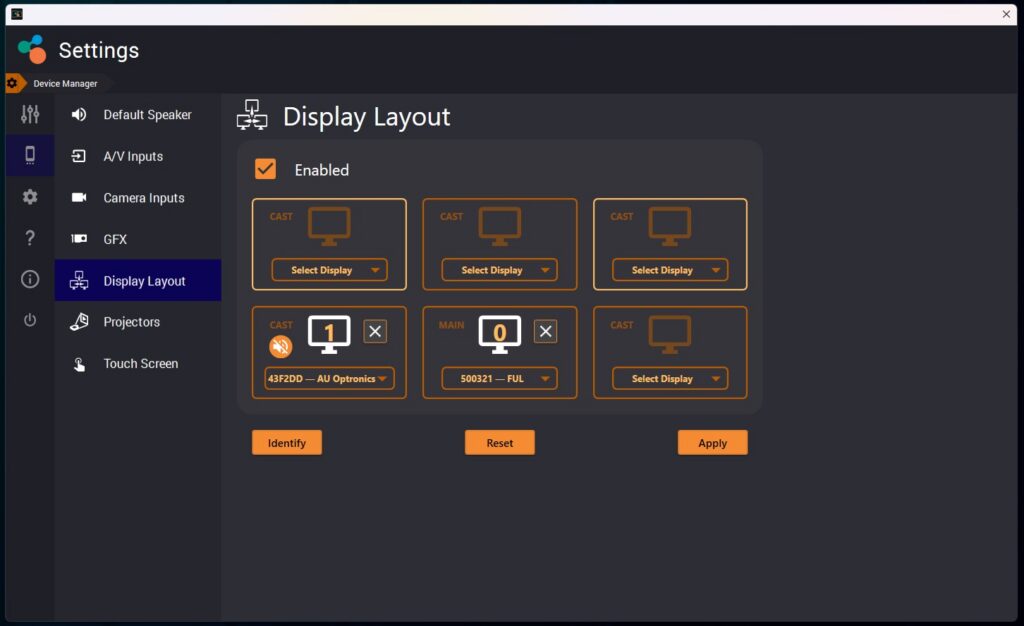Screen dimensions: 1024x626
Task: Select the device manager phone icon
Action: [x=30, y=155]
